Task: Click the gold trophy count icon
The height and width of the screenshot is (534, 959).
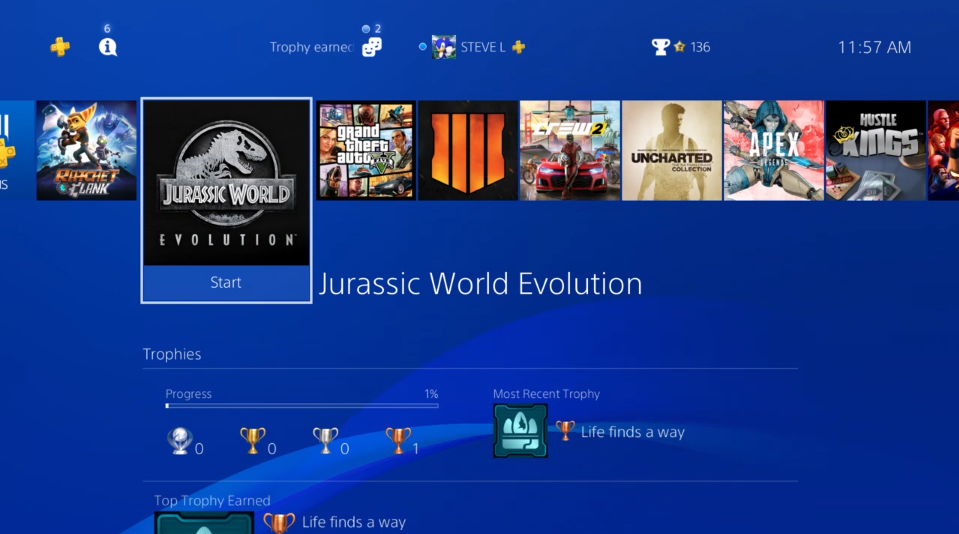Action: tap(253, 440)
